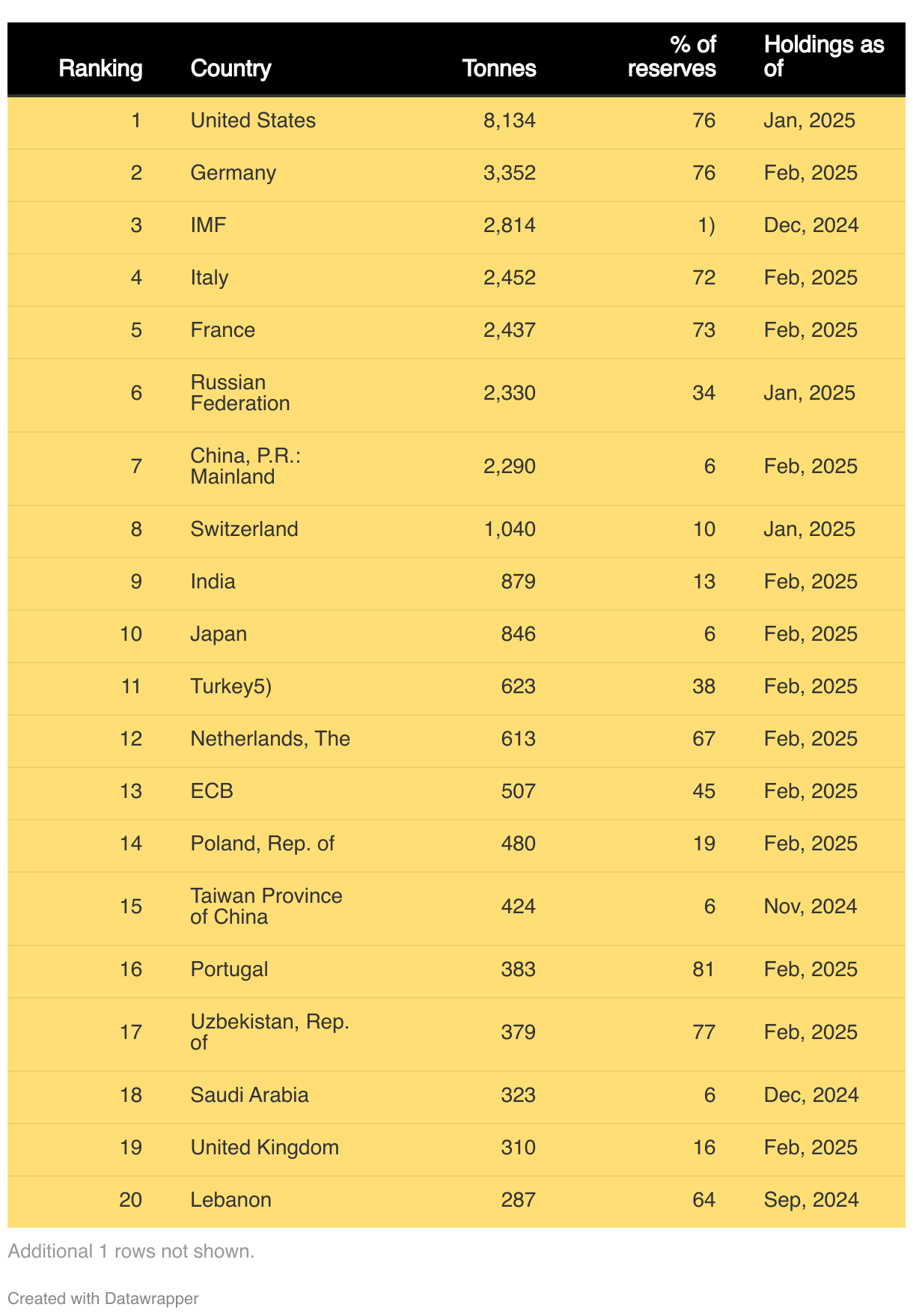Click the Netherlands, The row name
The image size is (913, 1316).
[270, 739]
